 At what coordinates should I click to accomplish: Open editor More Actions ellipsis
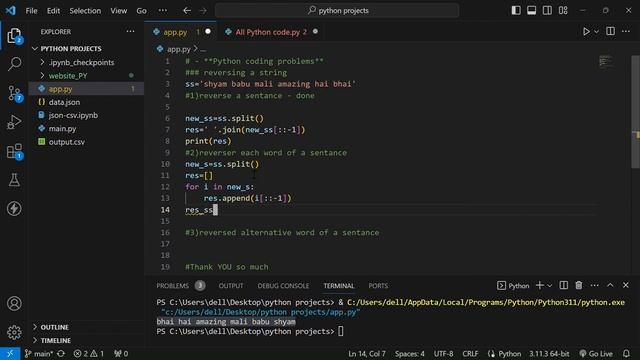626,31
